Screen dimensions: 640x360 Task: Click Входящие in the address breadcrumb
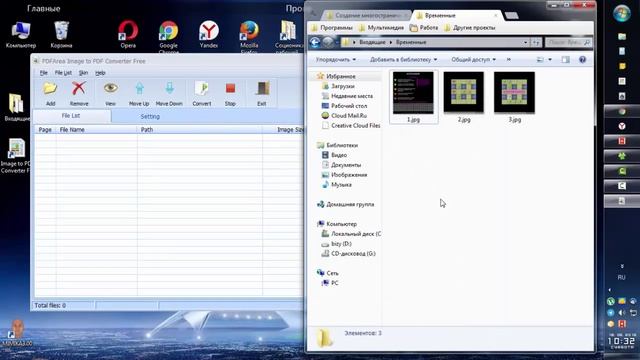[x=372, y=42]
